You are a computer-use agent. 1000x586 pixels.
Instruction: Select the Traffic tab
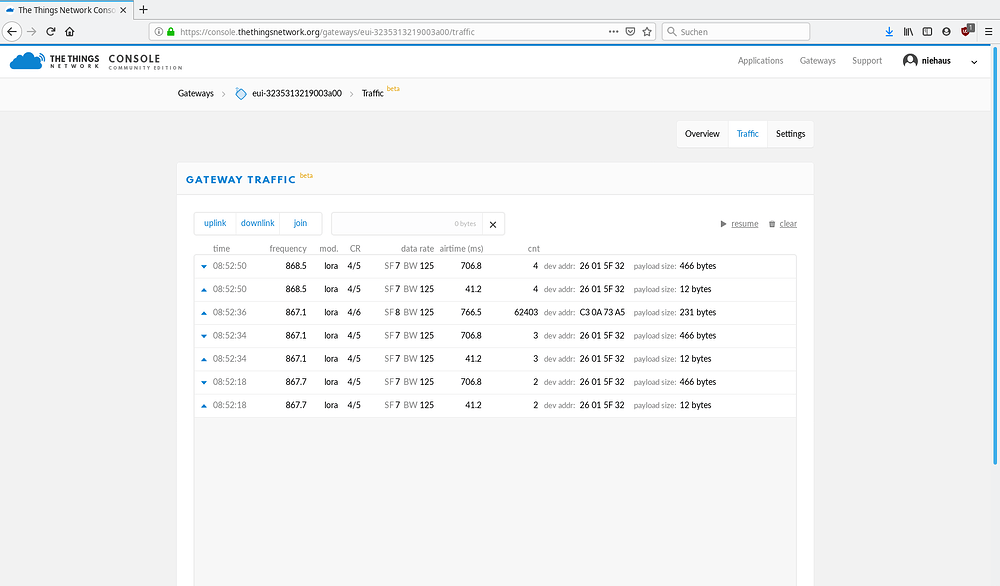747,134
